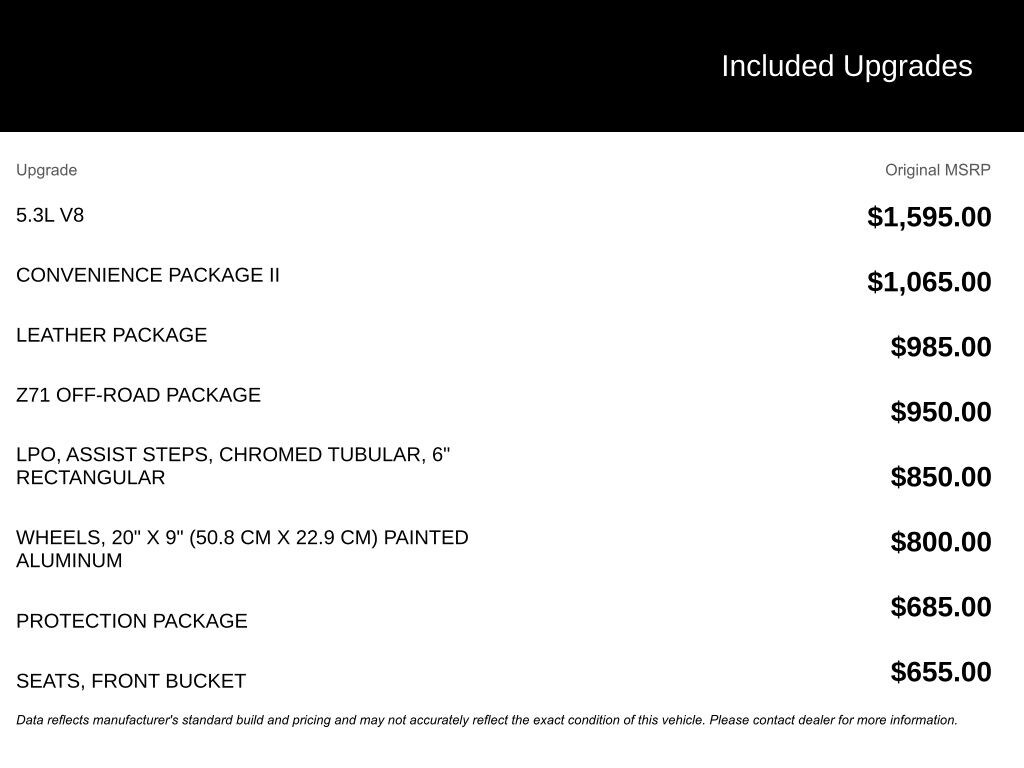Select the 5.3L V8 upgrade row
This screenshot has width=1024, height=768.
click(50, 215)
